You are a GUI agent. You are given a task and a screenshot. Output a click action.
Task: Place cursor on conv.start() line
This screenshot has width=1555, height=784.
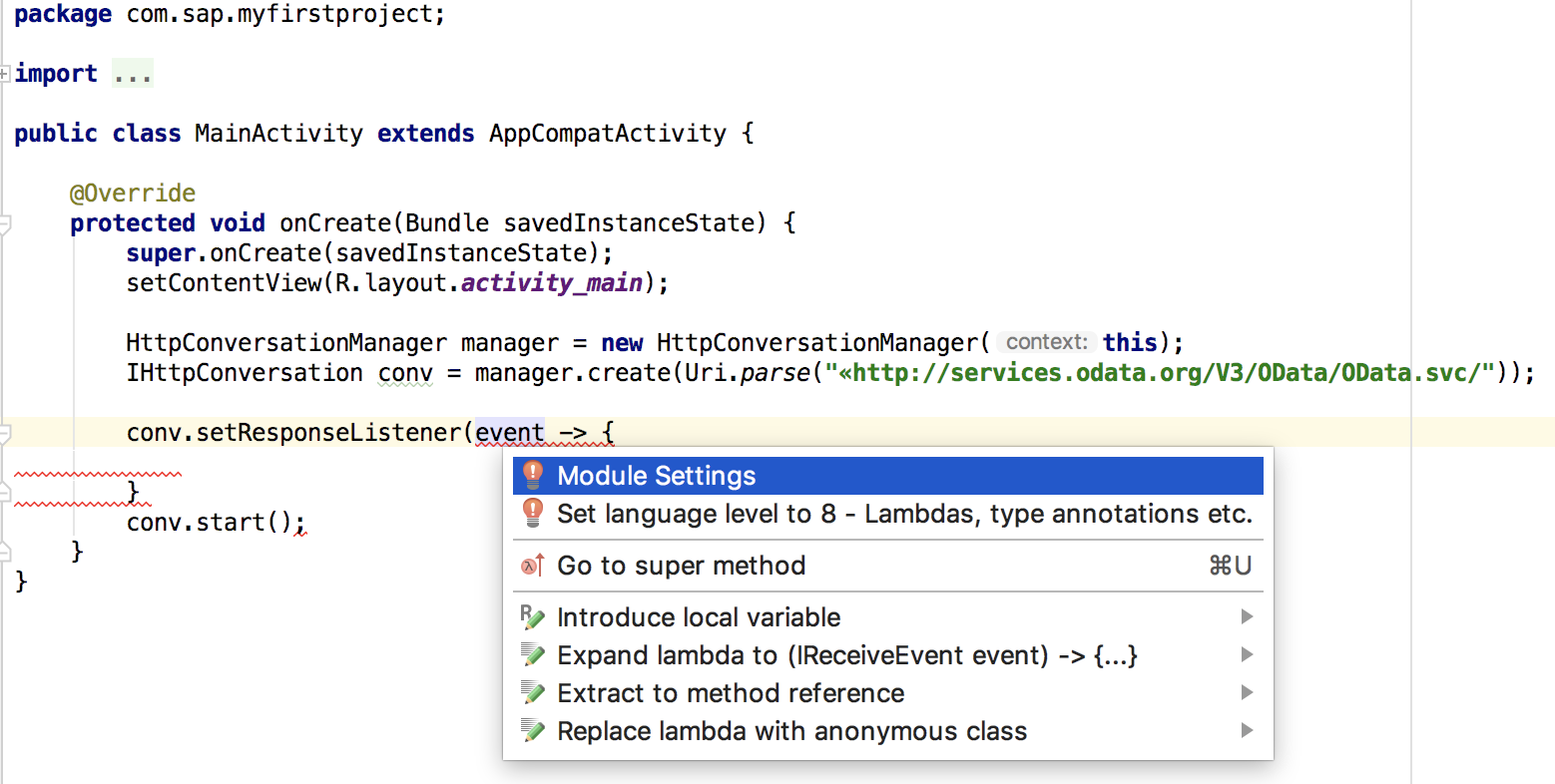pos(216,523)
